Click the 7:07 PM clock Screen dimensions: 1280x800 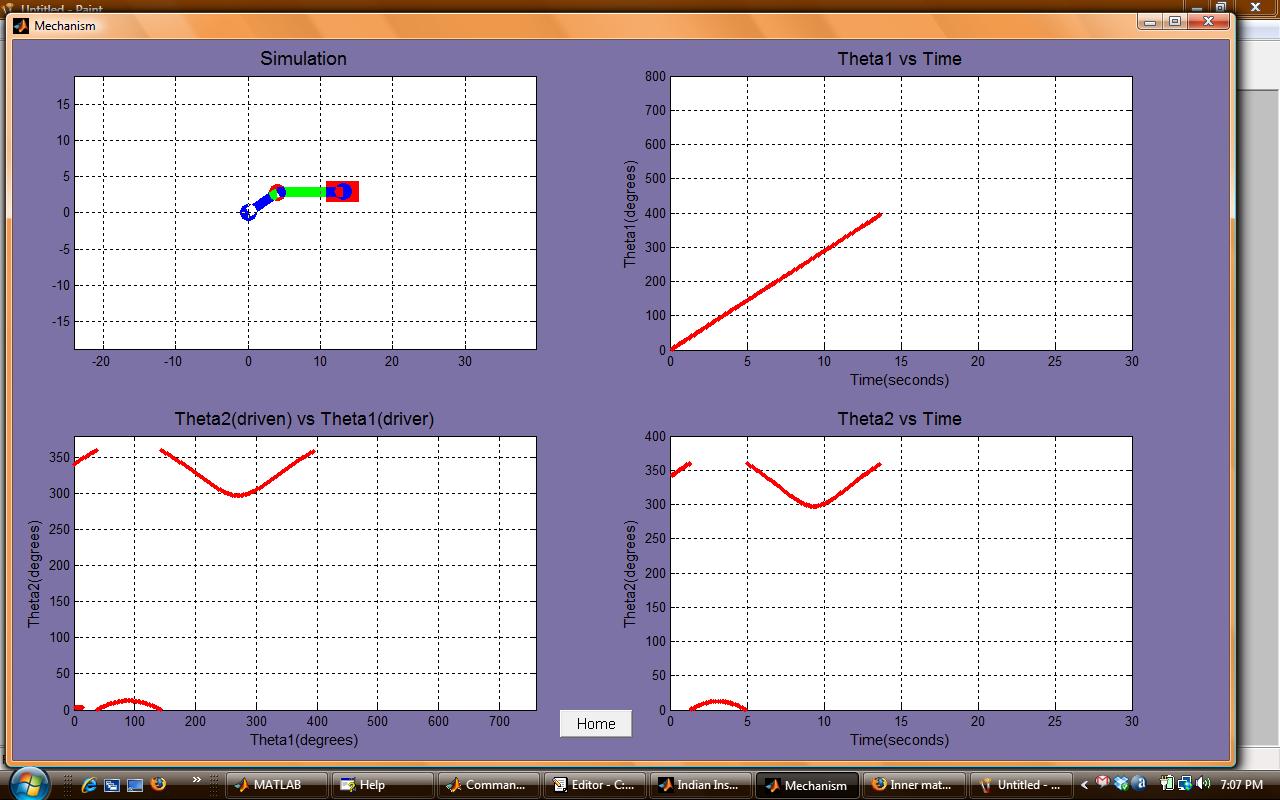1241,784
